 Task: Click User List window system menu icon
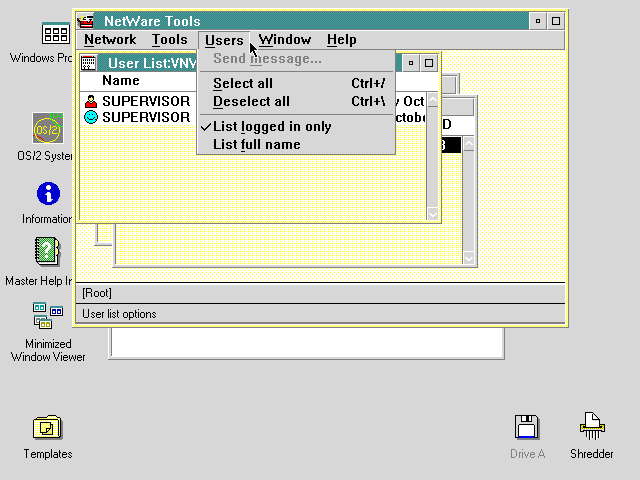[89, 63]
